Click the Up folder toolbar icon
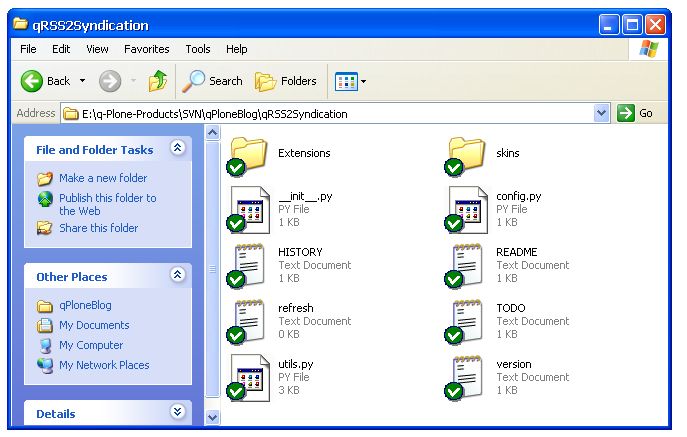Image resolution: width=687 pixels, height=437 pixels. click(158, 81)
